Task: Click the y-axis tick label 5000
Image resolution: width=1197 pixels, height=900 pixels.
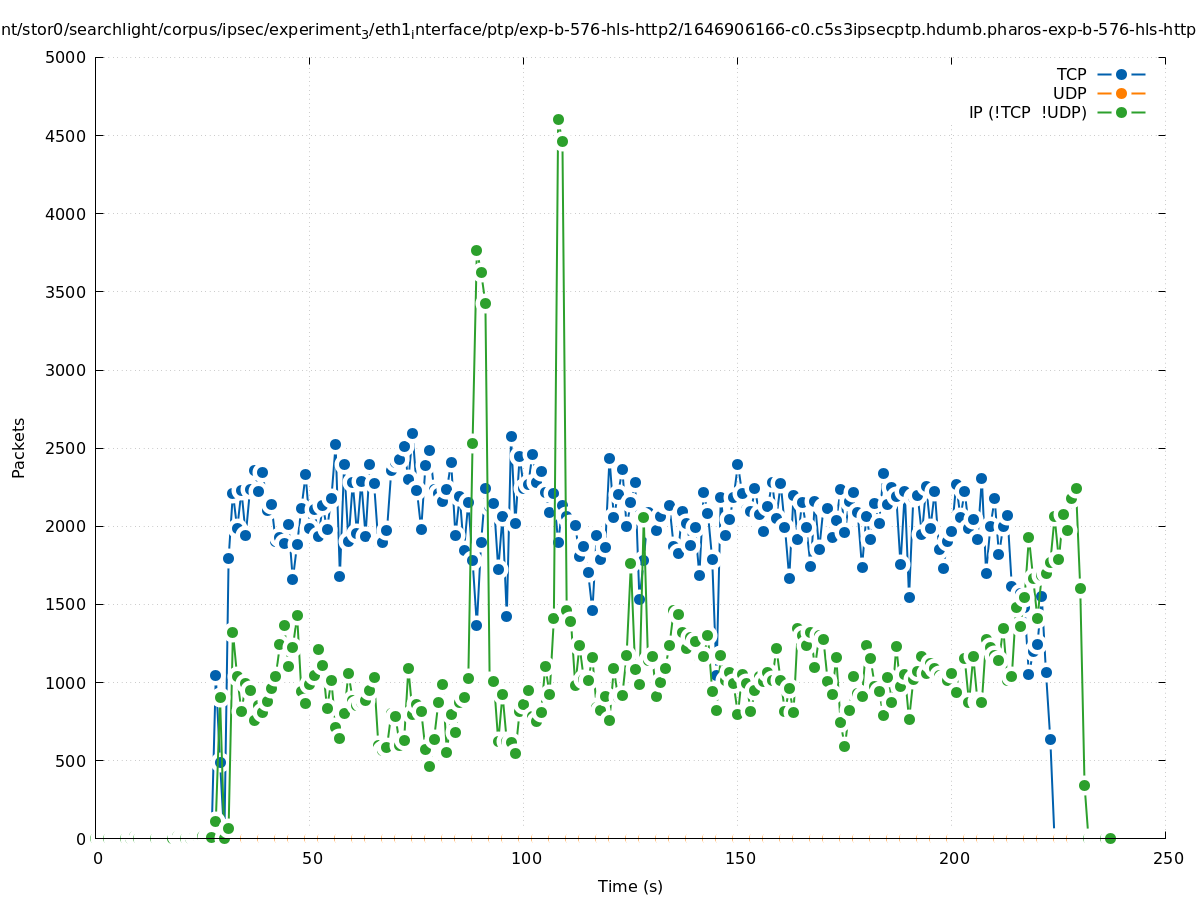Action: [x=66, y=57]
